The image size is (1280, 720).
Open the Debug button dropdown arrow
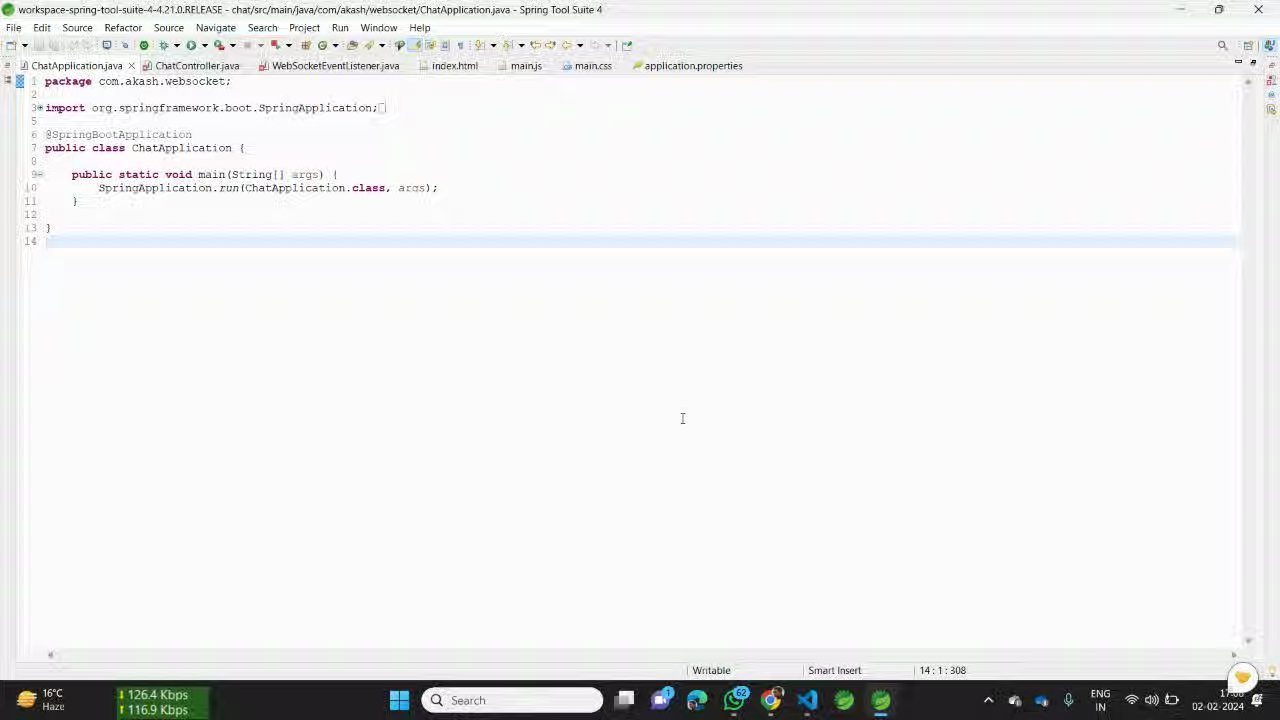click(176, 45)
